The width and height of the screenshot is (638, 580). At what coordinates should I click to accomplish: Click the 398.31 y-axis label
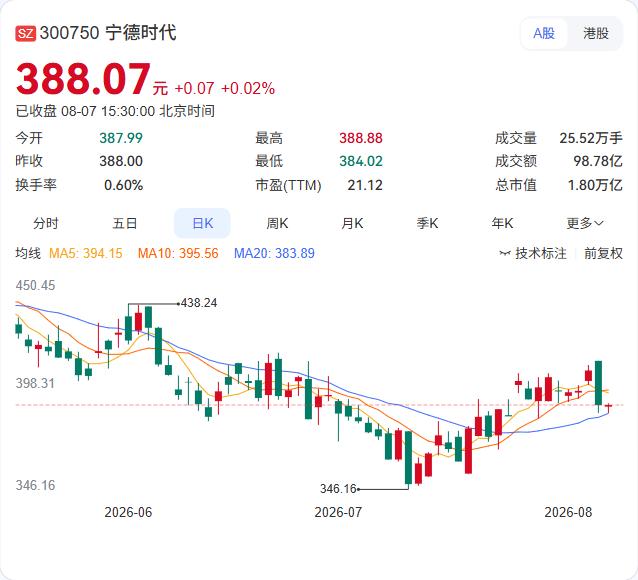[35, 383]
